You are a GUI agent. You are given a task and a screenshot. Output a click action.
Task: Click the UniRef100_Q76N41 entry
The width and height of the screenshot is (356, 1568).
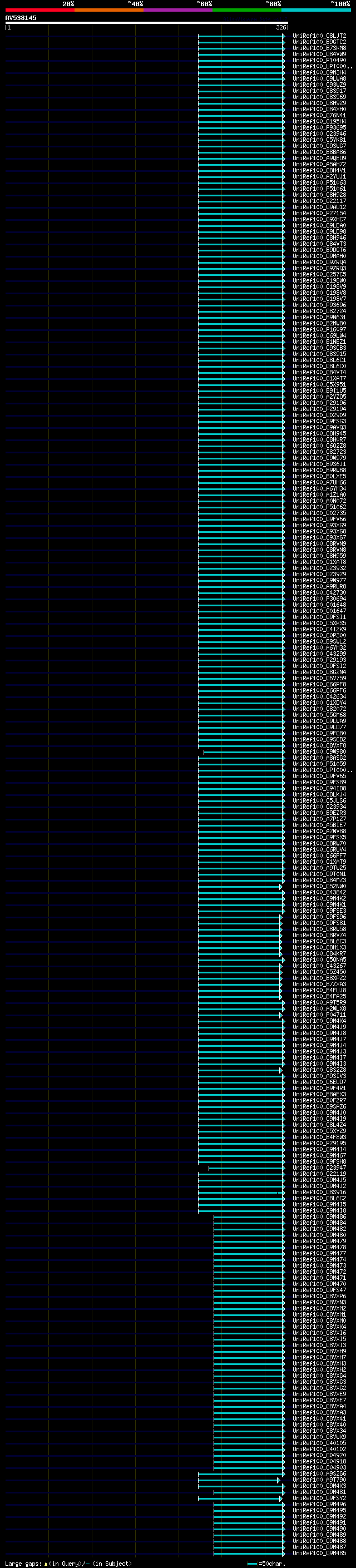click(319, 115)
